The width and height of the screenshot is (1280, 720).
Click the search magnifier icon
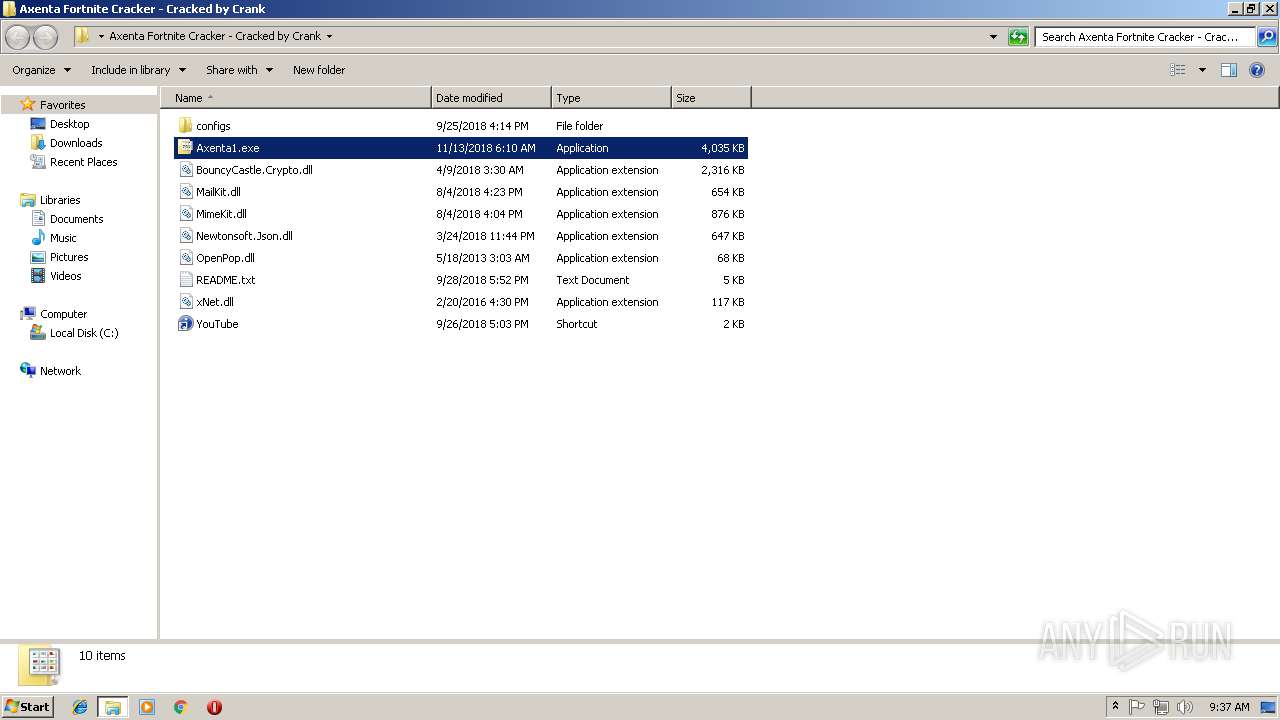[x=1267, y=37]
